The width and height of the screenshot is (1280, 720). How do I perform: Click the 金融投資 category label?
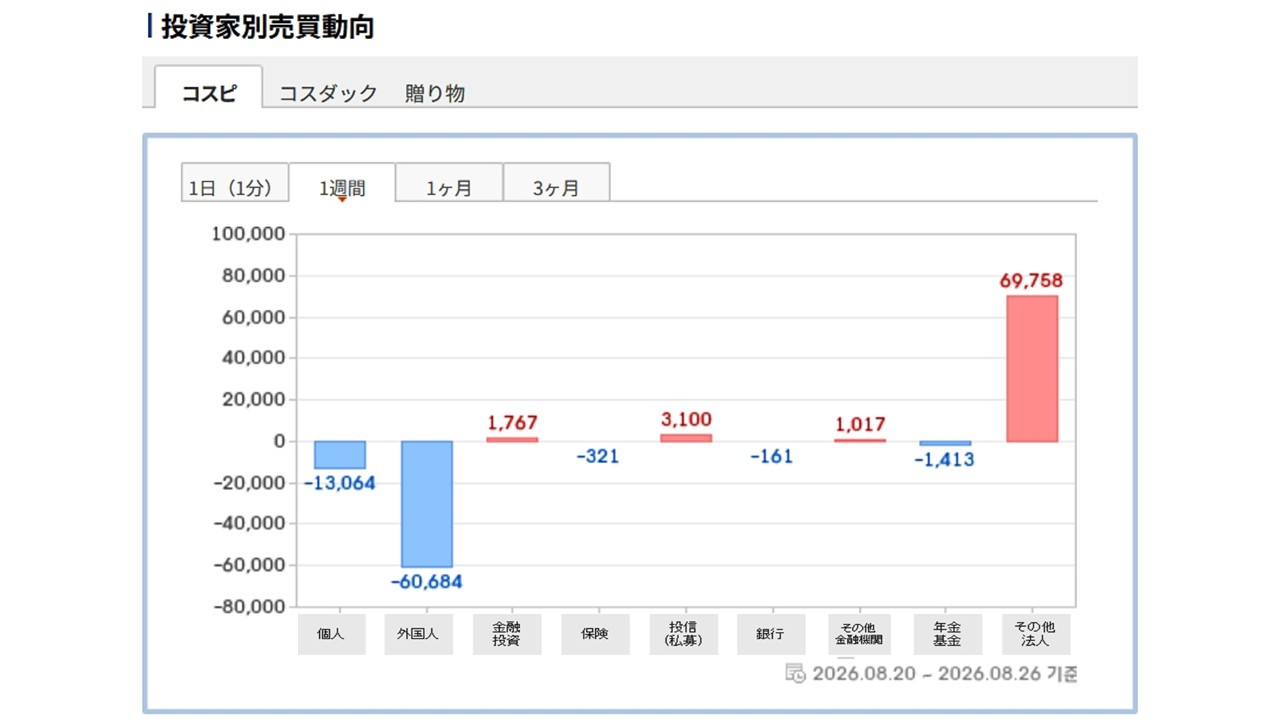(x=507, y=634)
